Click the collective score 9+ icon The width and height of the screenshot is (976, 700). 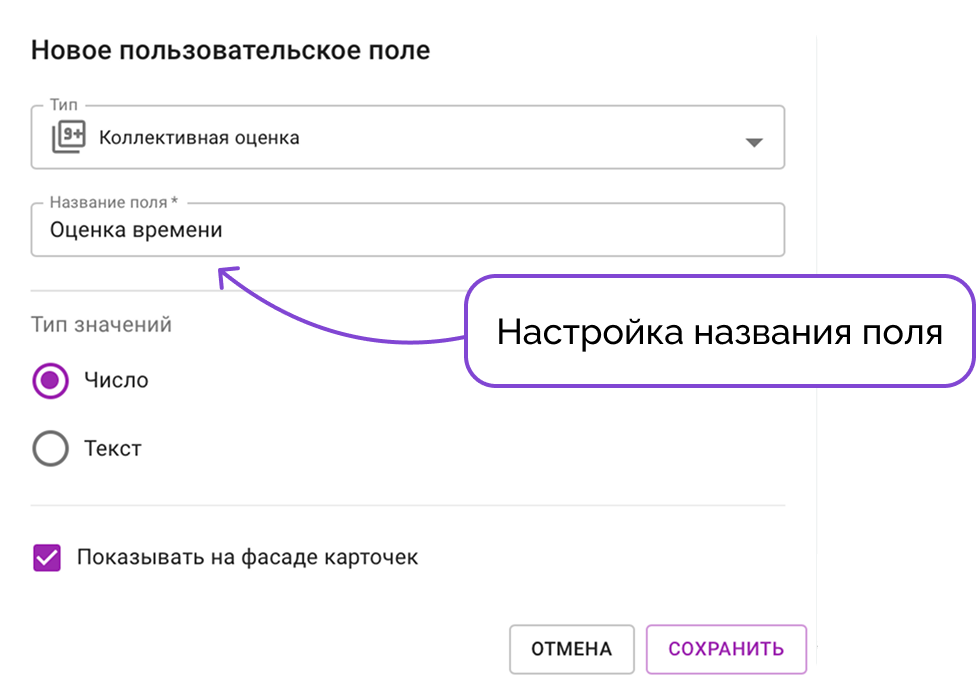tap(68, 137)
